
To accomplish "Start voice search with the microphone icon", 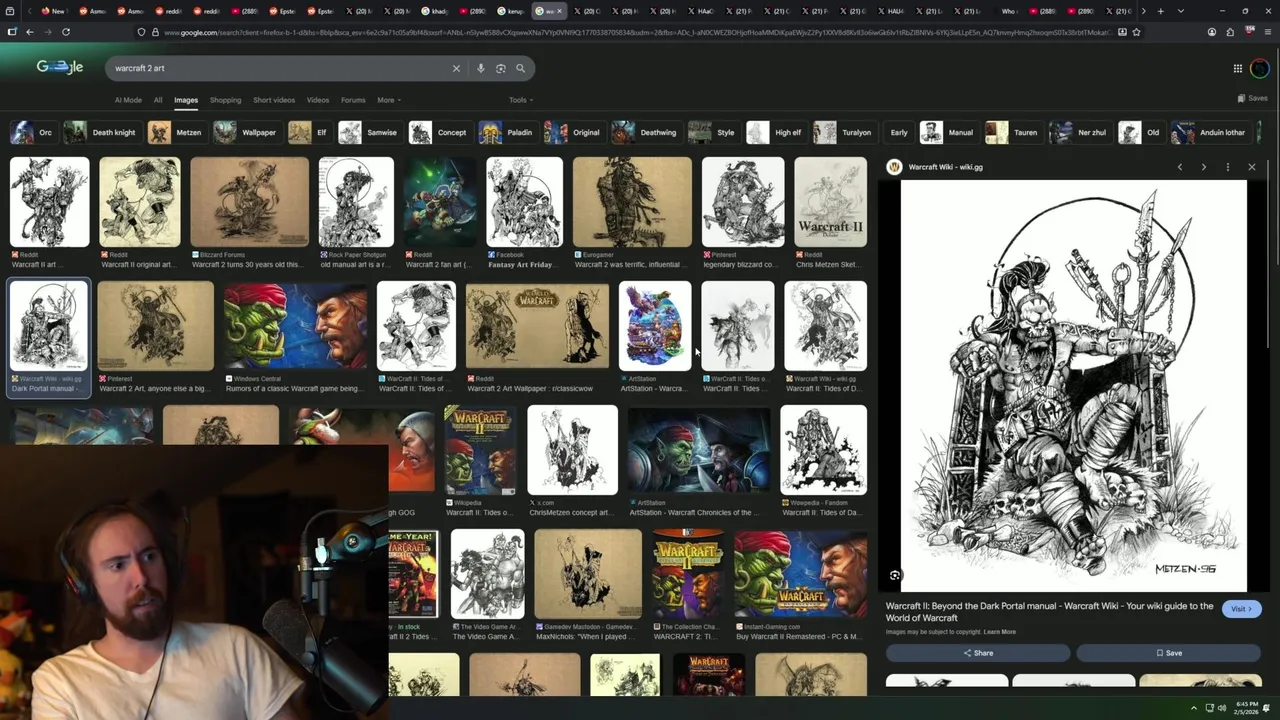I will pos(481,68).
